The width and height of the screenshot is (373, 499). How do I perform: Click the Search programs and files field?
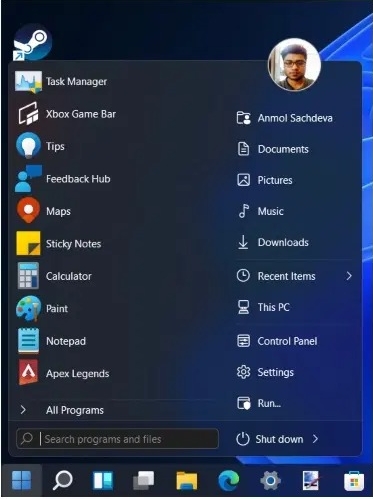pos(117,439)
